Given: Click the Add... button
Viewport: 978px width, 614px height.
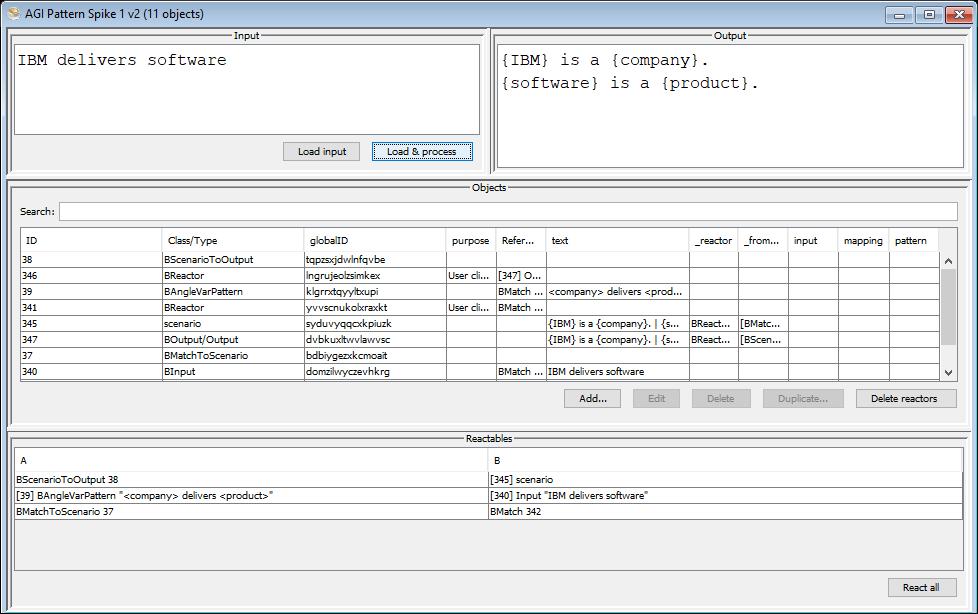Looking at the screenshot, I should click(593, 398).
